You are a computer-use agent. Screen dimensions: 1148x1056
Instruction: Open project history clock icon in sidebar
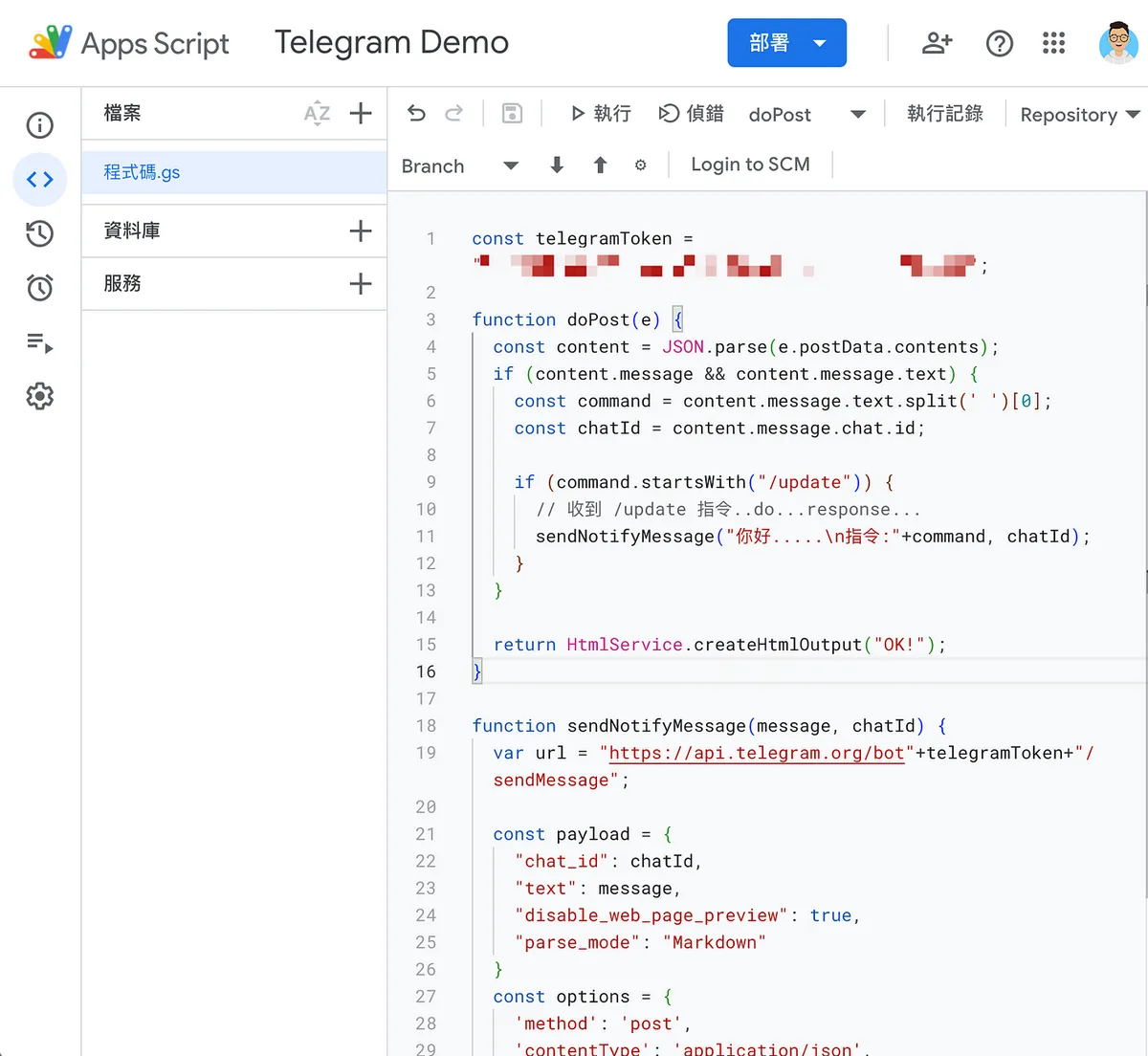(39, 233)
